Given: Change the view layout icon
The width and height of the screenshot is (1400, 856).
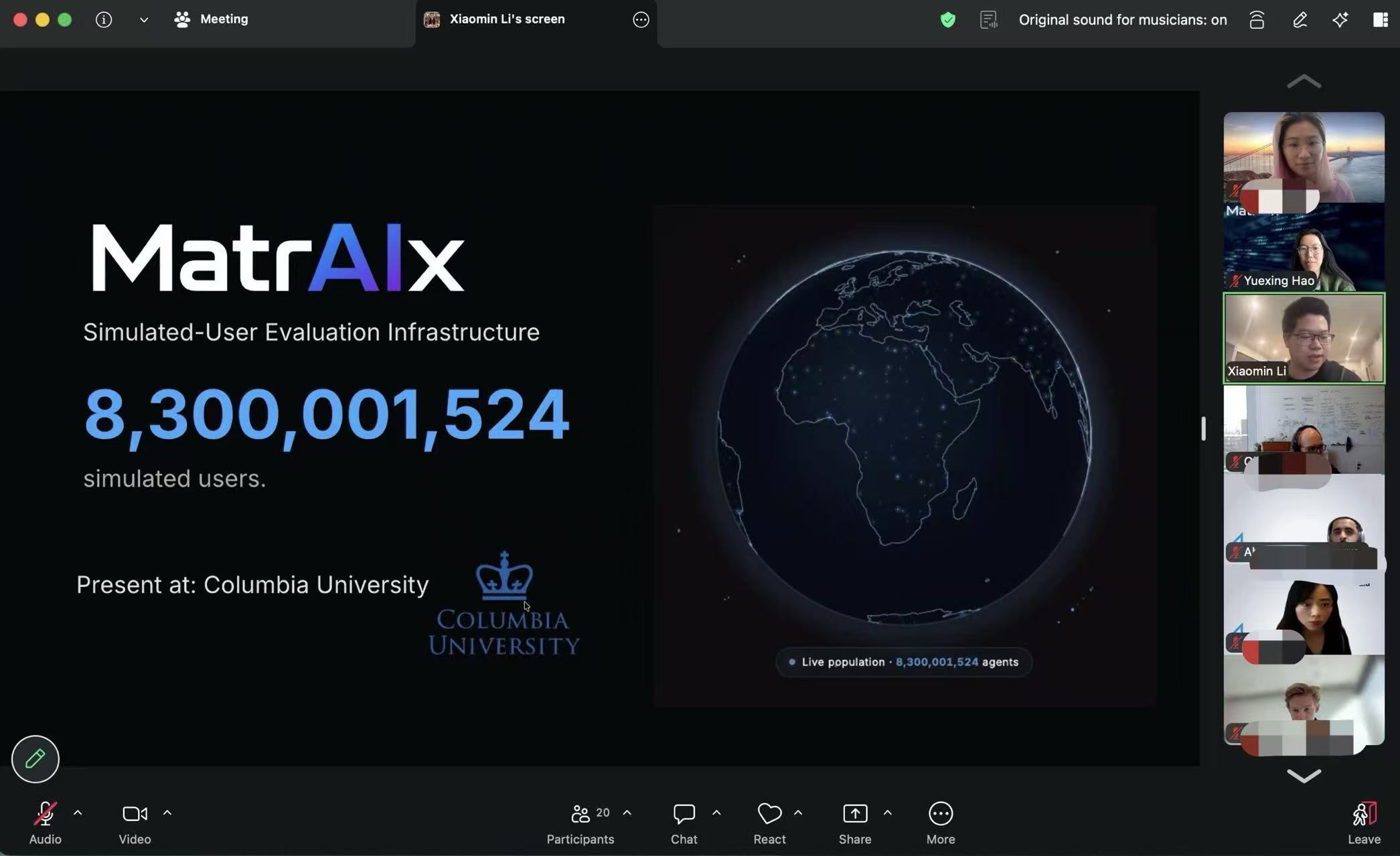Looking at the screenshot, I should (x=1381, y=20).
